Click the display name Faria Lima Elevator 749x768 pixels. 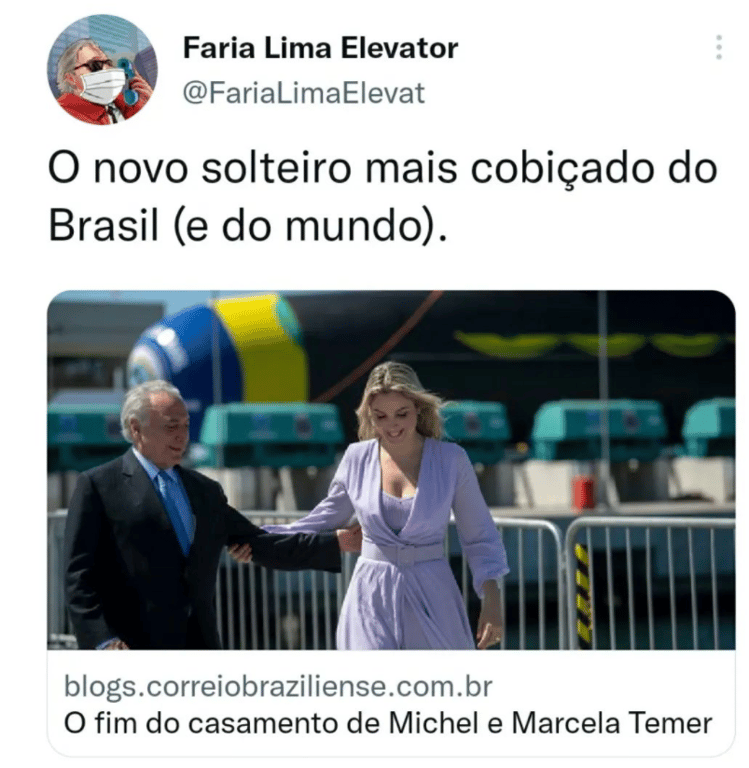(x=320, y=48)
